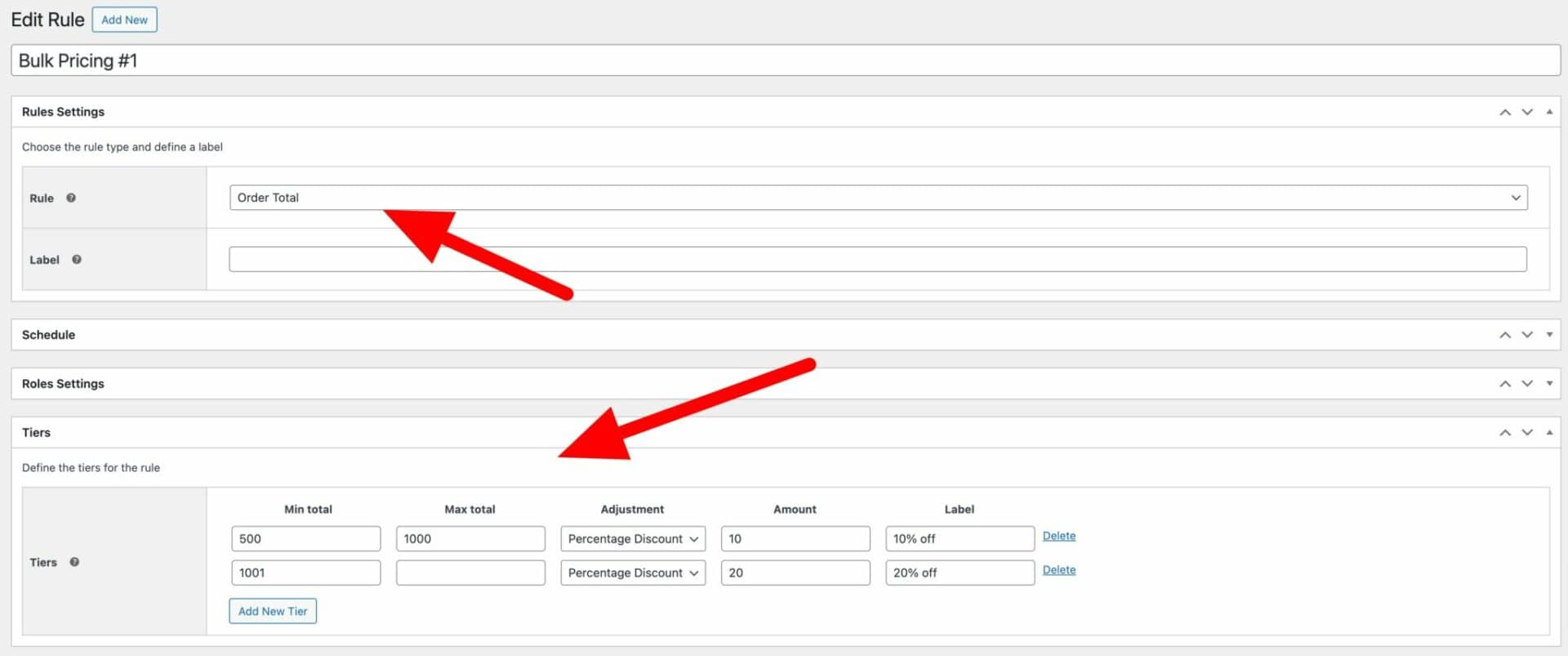Click the text 'Define the tiers for the rule'
This screenshot has height=656, width=1568.
click(91, 468)
